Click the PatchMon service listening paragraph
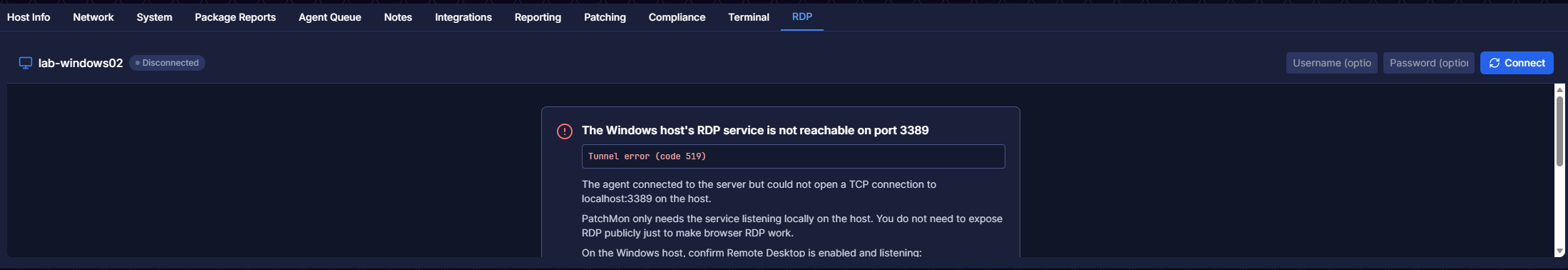This screenshot has width=1568, height=270. point(792,226)
